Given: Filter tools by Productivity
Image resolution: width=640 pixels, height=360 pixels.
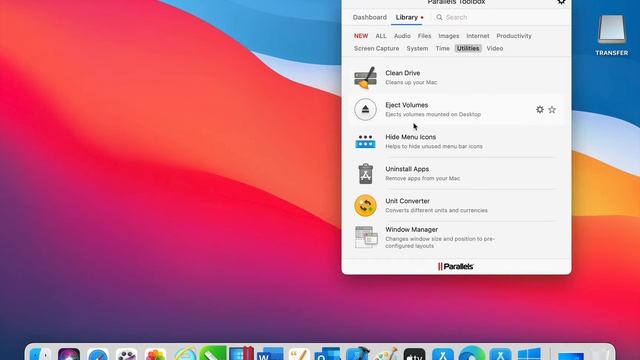Looking at the screenshot, I should [514, 36].
